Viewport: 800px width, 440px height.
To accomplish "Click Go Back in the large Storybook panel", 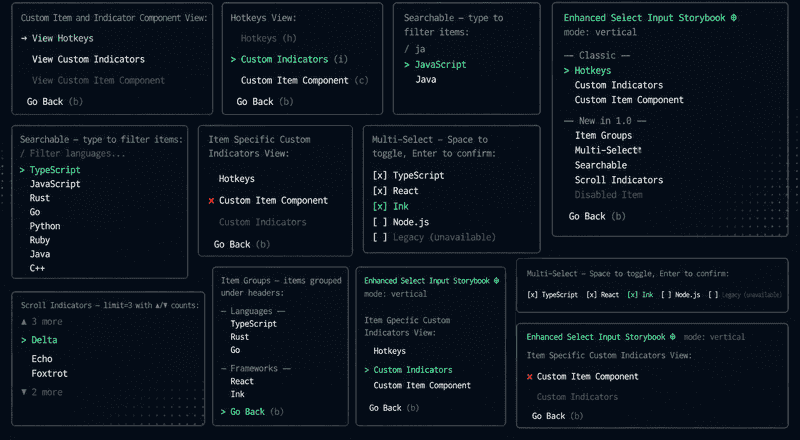I will [597, 216].
